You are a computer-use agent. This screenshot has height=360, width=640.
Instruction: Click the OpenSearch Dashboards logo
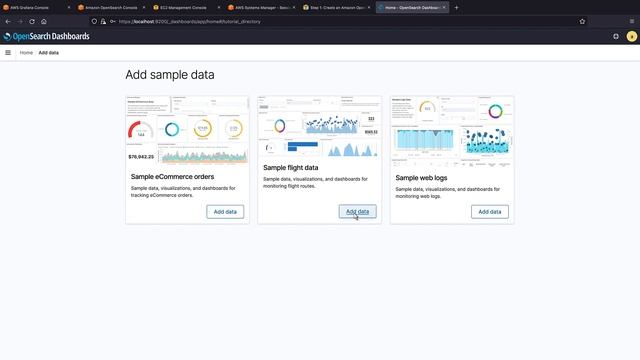[46, 36]
